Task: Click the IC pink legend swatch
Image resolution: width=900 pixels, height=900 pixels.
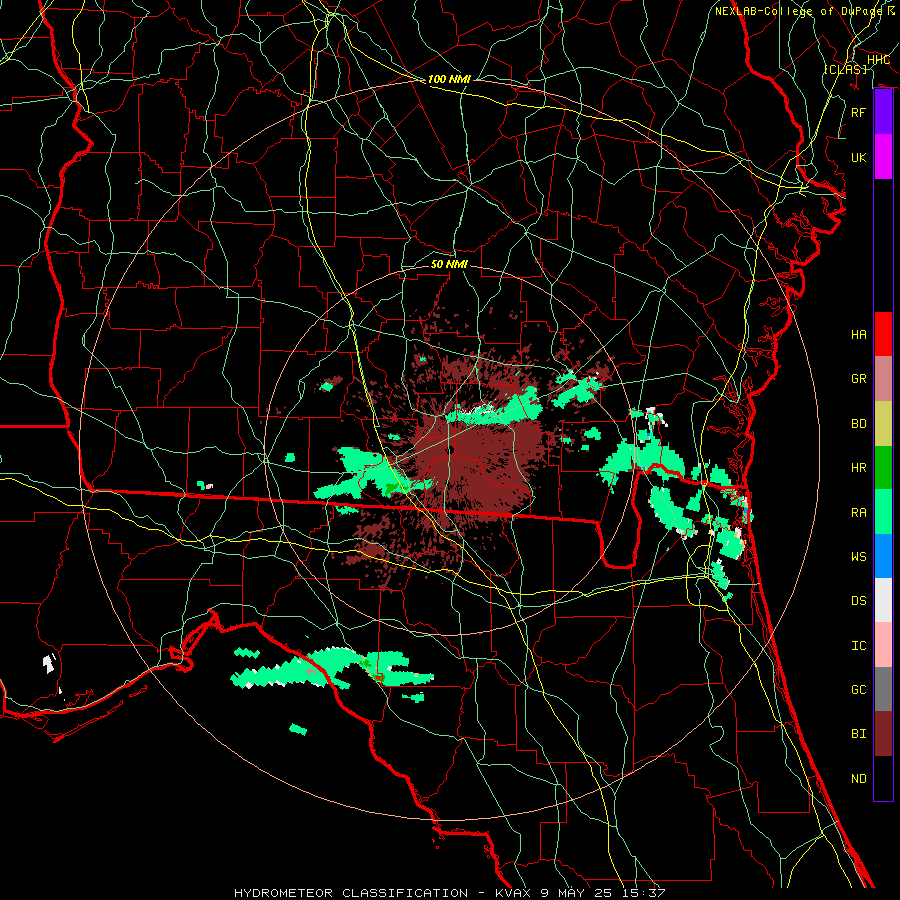Action: pos(883,645)
